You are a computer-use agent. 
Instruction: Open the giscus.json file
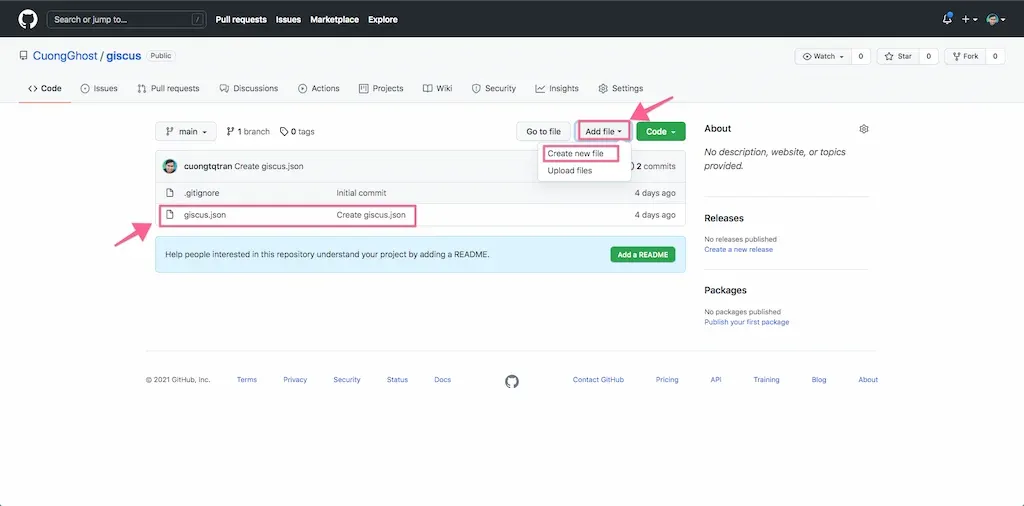[x=205, y=215]
